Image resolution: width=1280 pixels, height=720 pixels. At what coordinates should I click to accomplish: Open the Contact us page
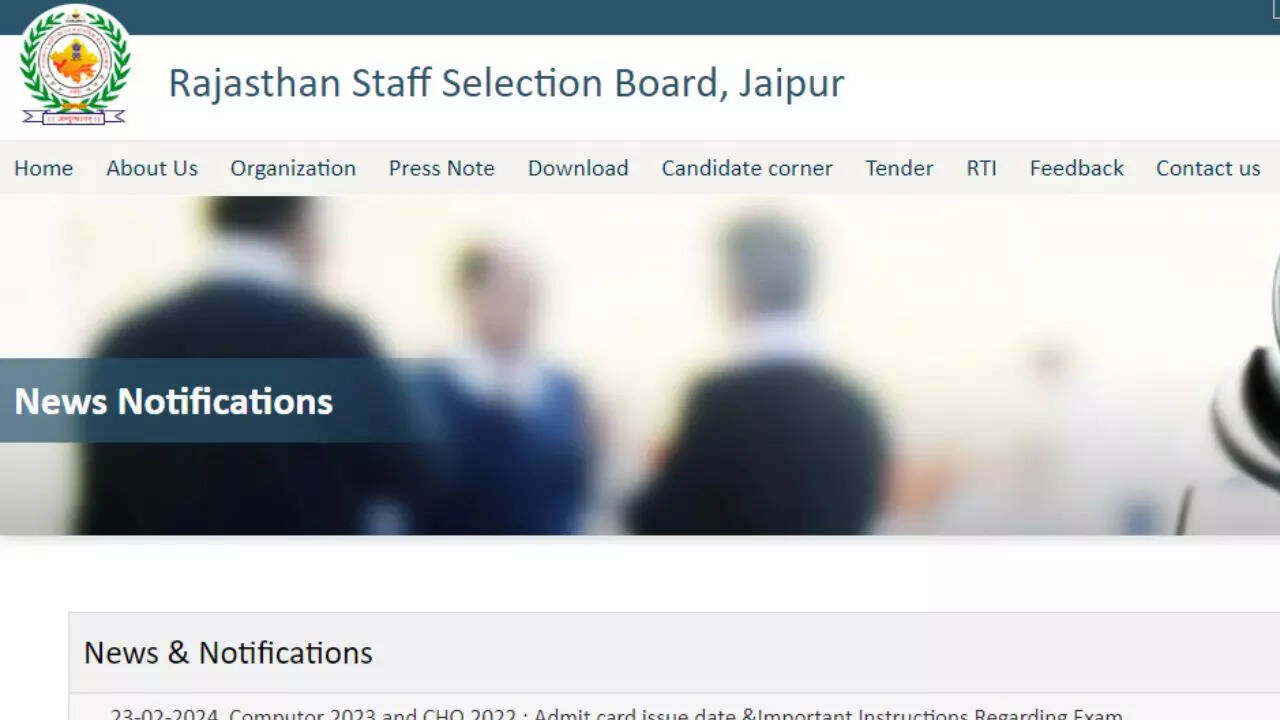coord(1208,168)
